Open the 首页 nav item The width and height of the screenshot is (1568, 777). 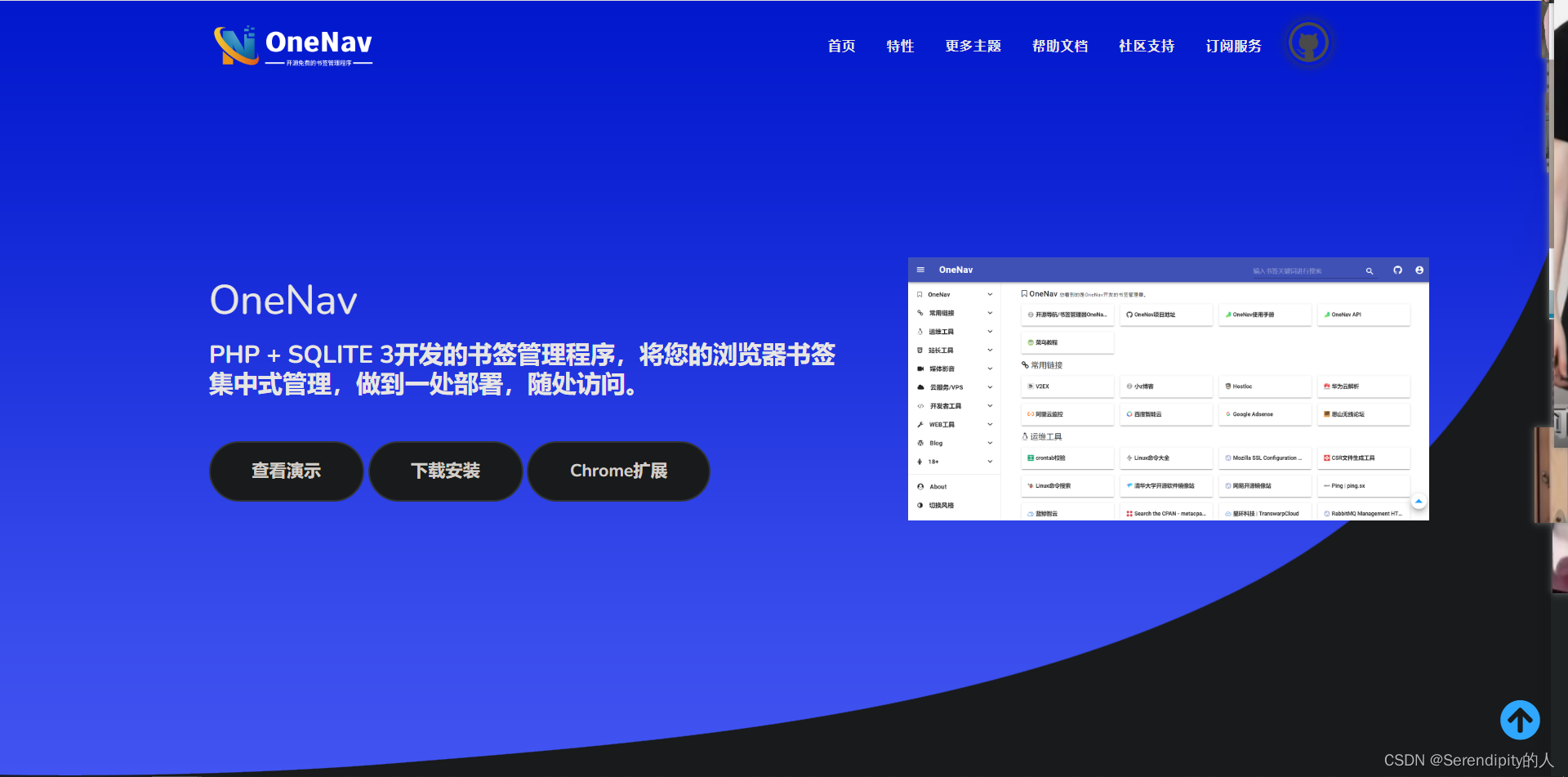click(841, 46)
